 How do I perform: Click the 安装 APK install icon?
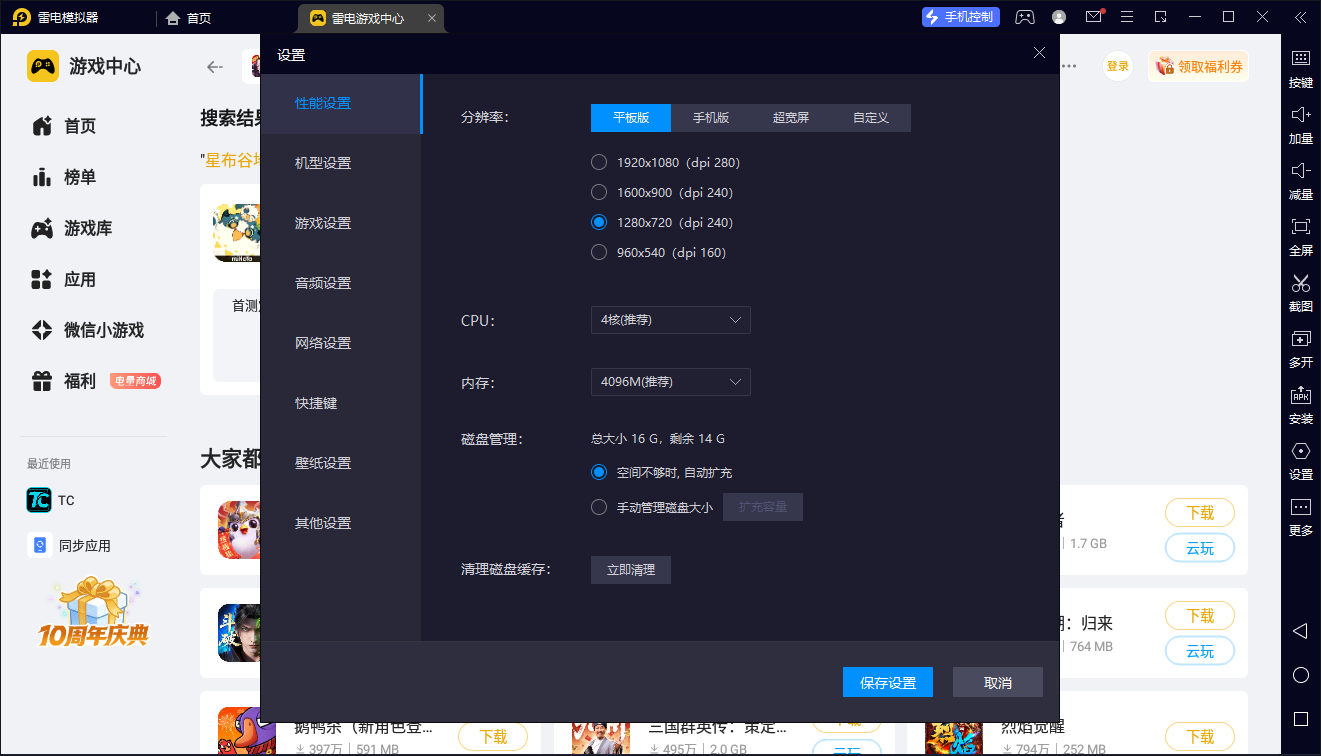pos(1300,396)
